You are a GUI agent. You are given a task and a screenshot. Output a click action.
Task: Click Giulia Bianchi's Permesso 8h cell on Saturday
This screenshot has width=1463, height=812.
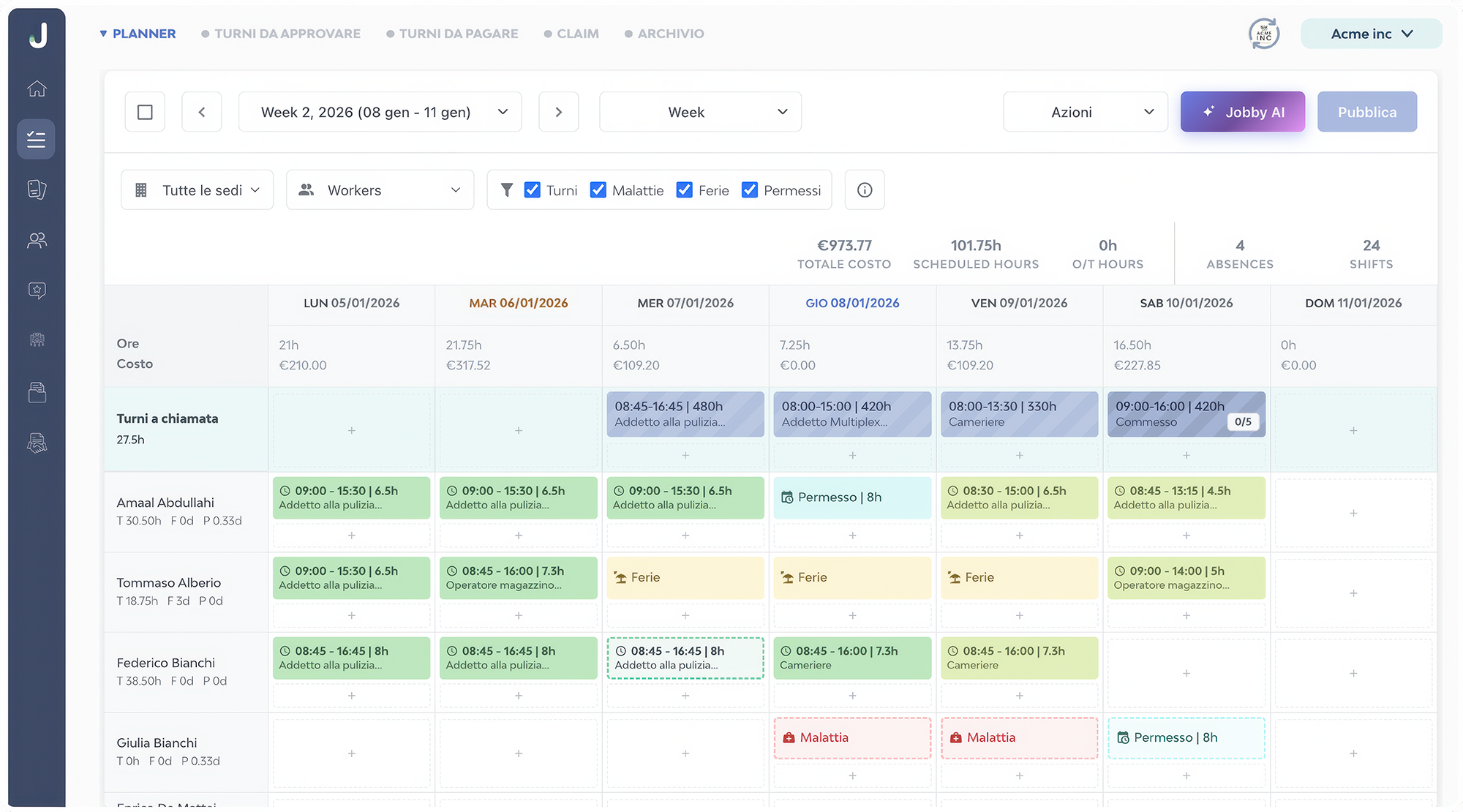tap(1186, 737)
